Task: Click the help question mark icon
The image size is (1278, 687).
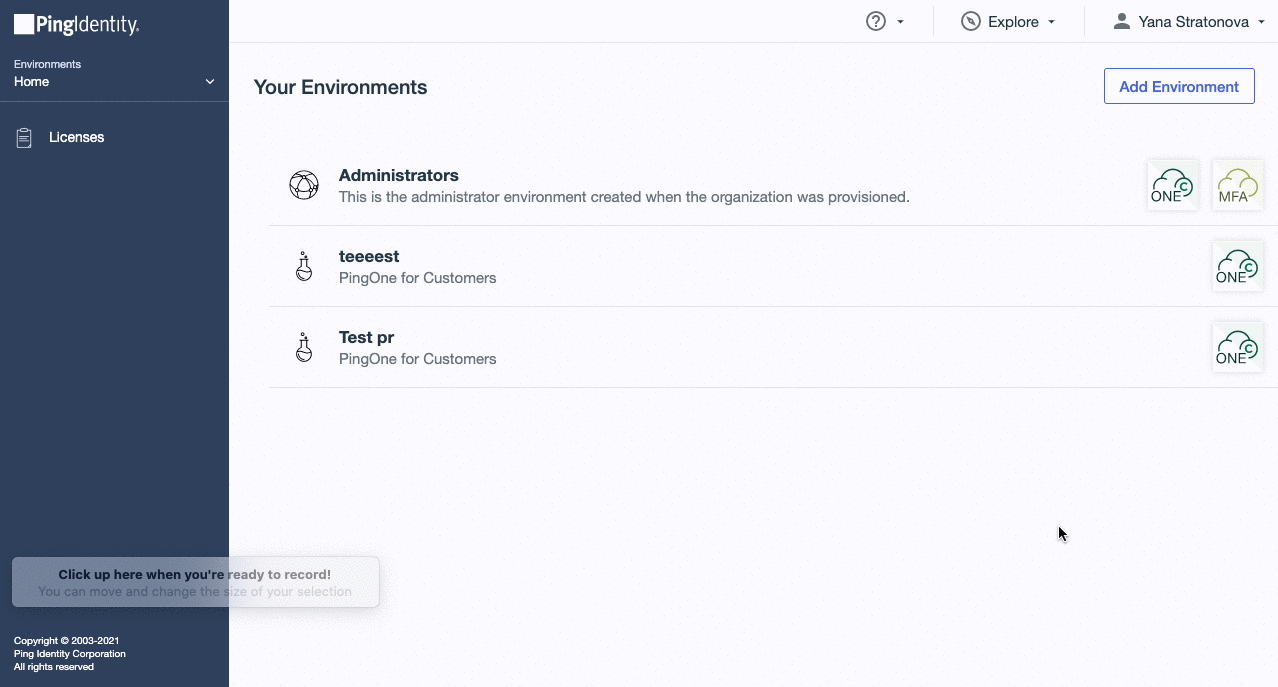Action: [x=876, y=21]
